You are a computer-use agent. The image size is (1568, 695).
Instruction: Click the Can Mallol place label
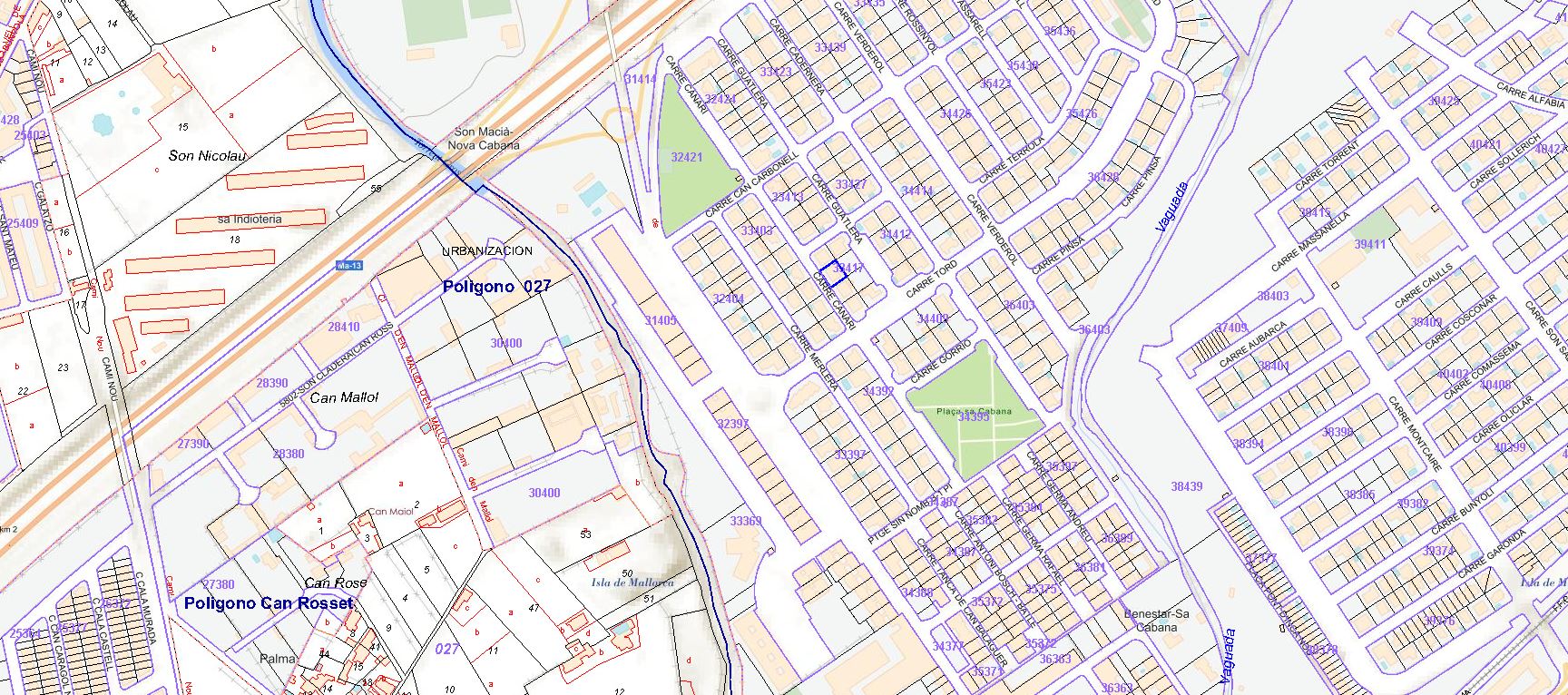click(x=344, y=397)
